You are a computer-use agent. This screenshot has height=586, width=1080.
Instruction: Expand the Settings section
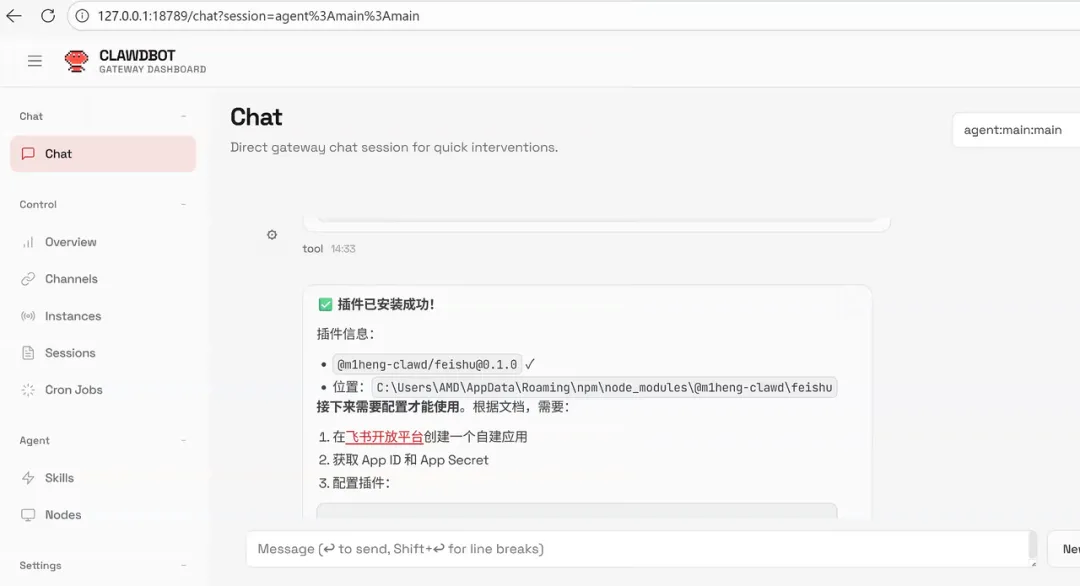[182, 566]
